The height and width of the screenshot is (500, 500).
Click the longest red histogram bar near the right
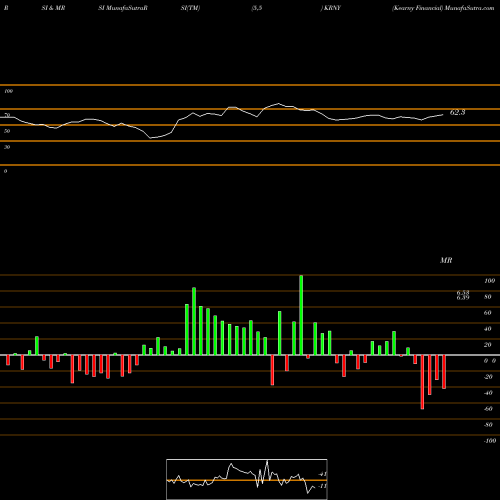(423, 382)
